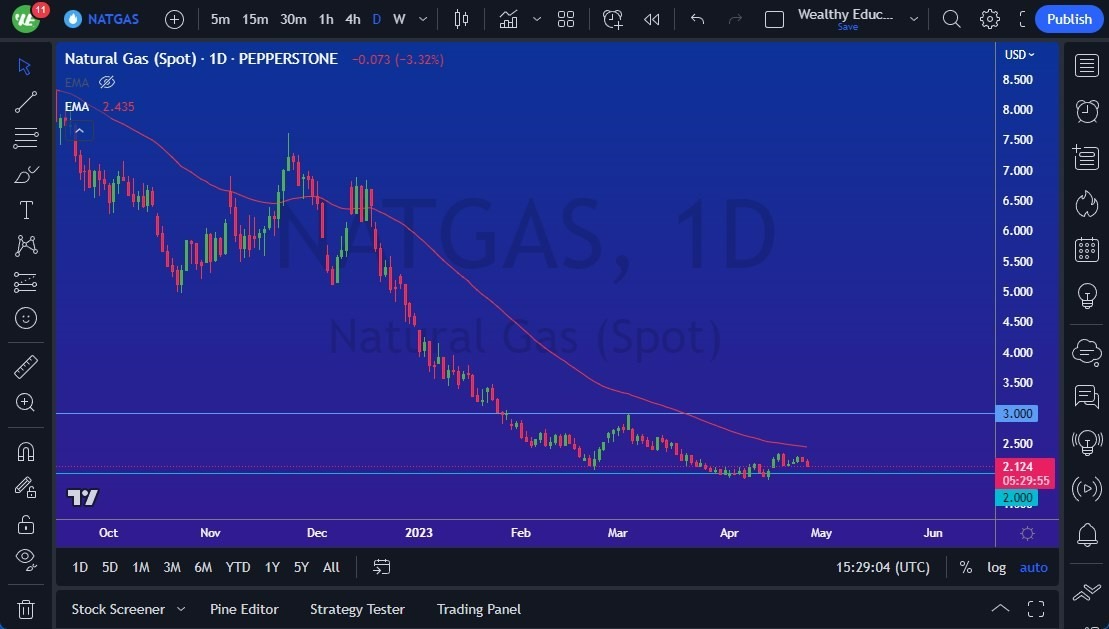Switch to the Pine Editor tab

(244, 609)
